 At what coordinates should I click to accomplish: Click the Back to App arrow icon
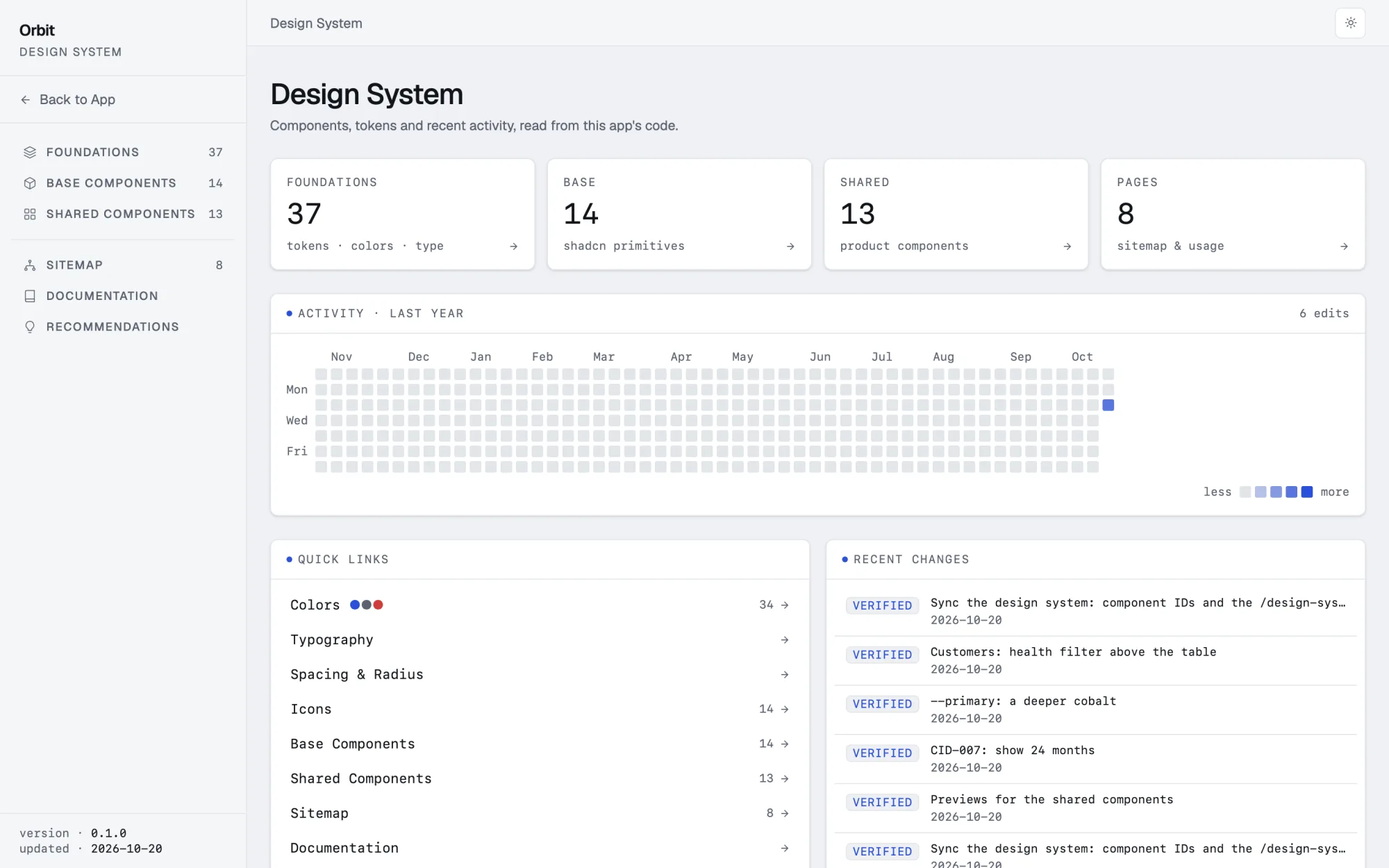tap(26, 100)
